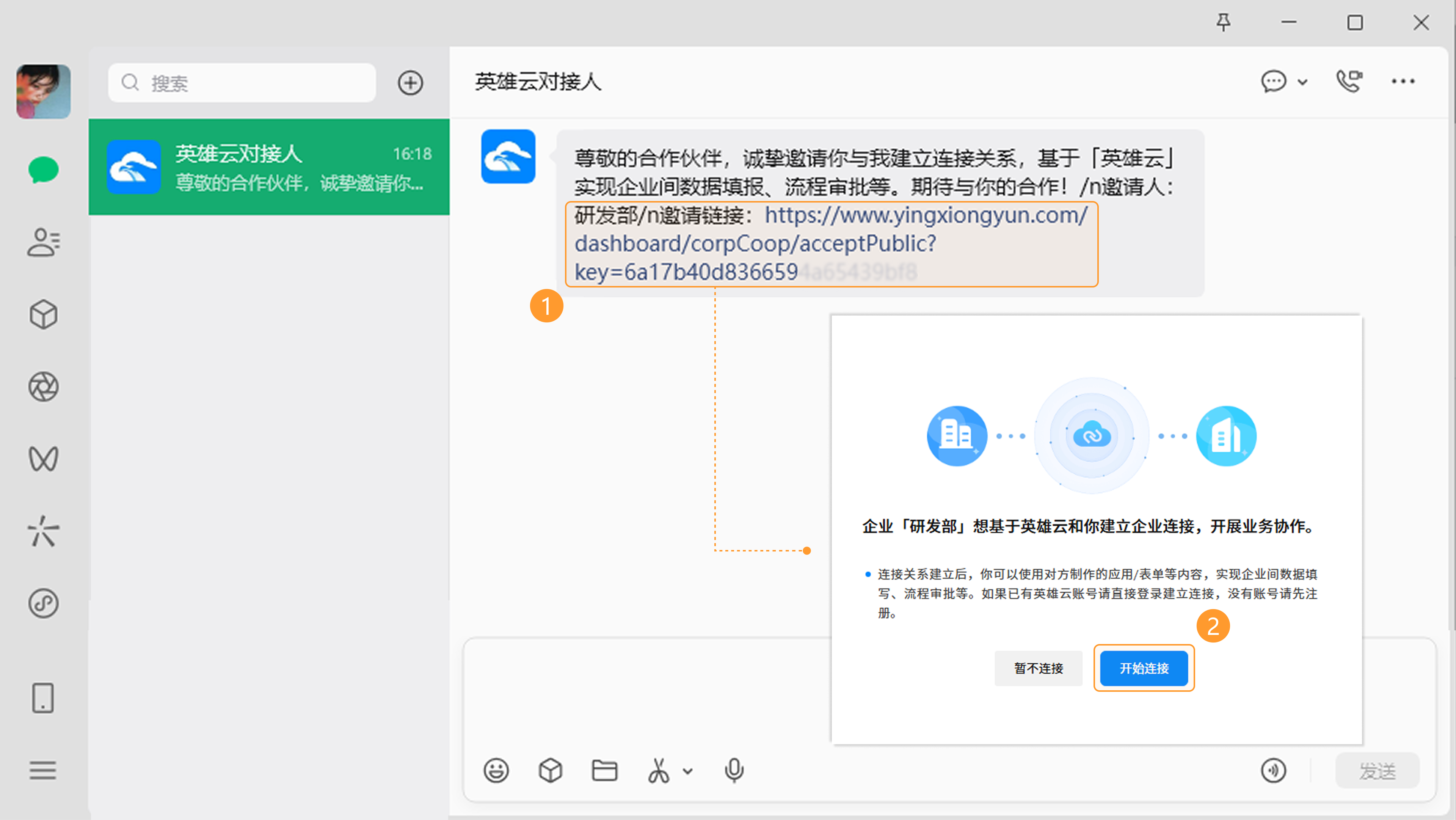Viewport: 1456px width, 820px height.
Task: Open the Contacts icon in the sidebar
Action: click(x=44, y=243)
